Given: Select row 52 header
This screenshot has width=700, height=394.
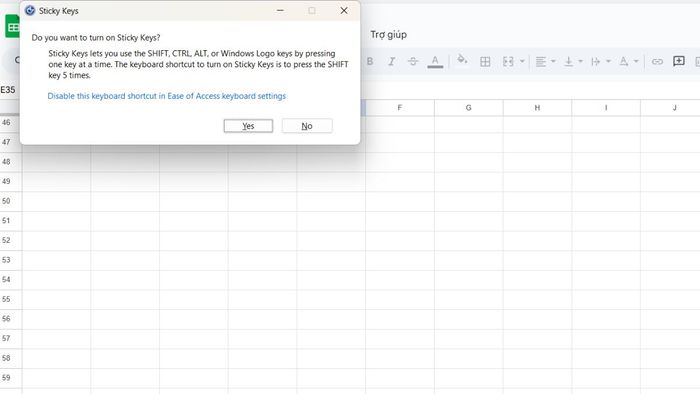Looking at the screenshot, I should [x=11, y=241].
